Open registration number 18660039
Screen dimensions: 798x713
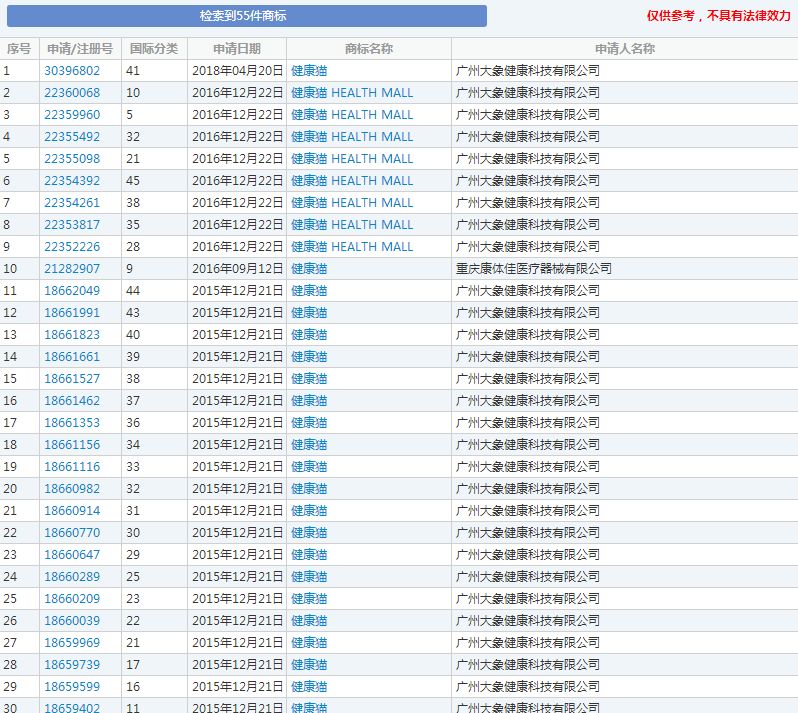pos(72,620)
